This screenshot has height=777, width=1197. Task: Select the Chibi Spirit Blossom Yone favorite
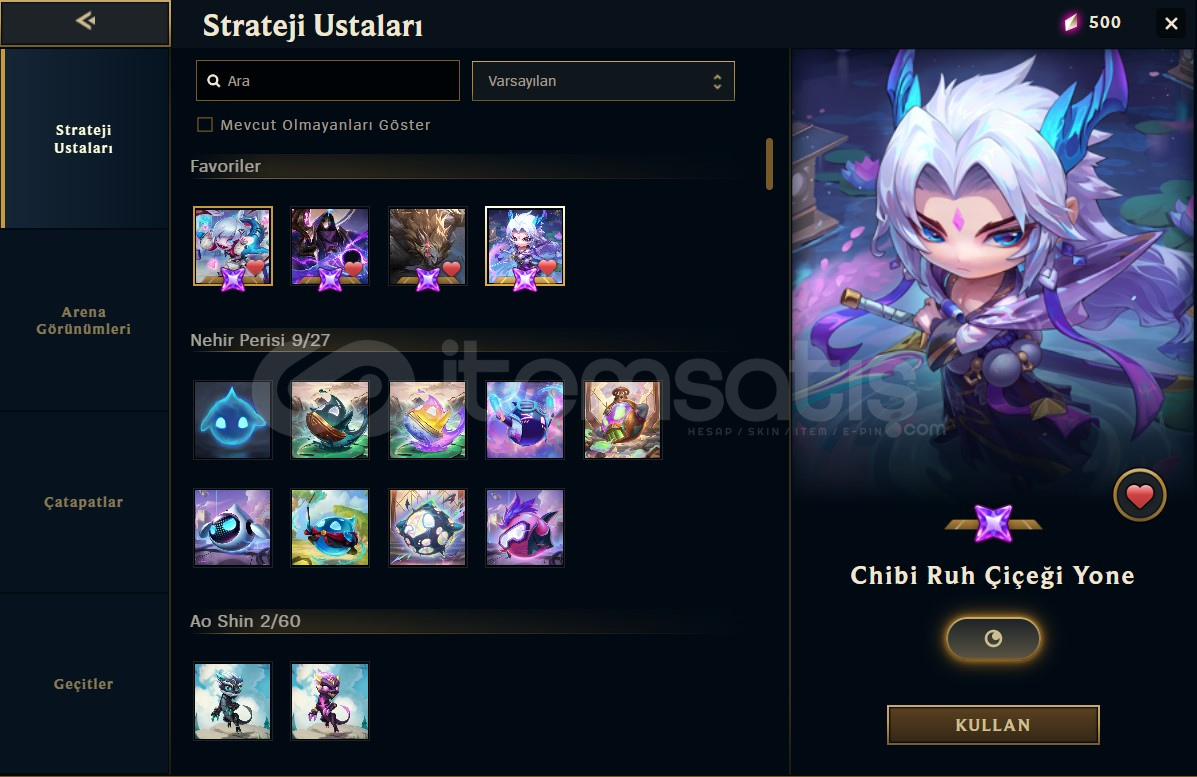[525, 246]
